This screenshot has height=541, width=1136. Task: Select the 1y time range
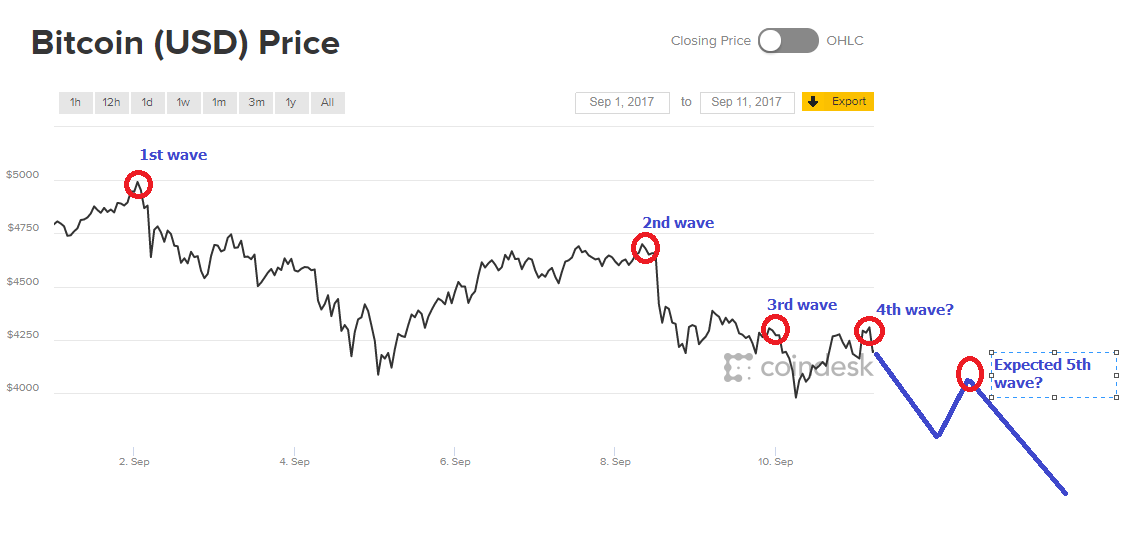291,103
